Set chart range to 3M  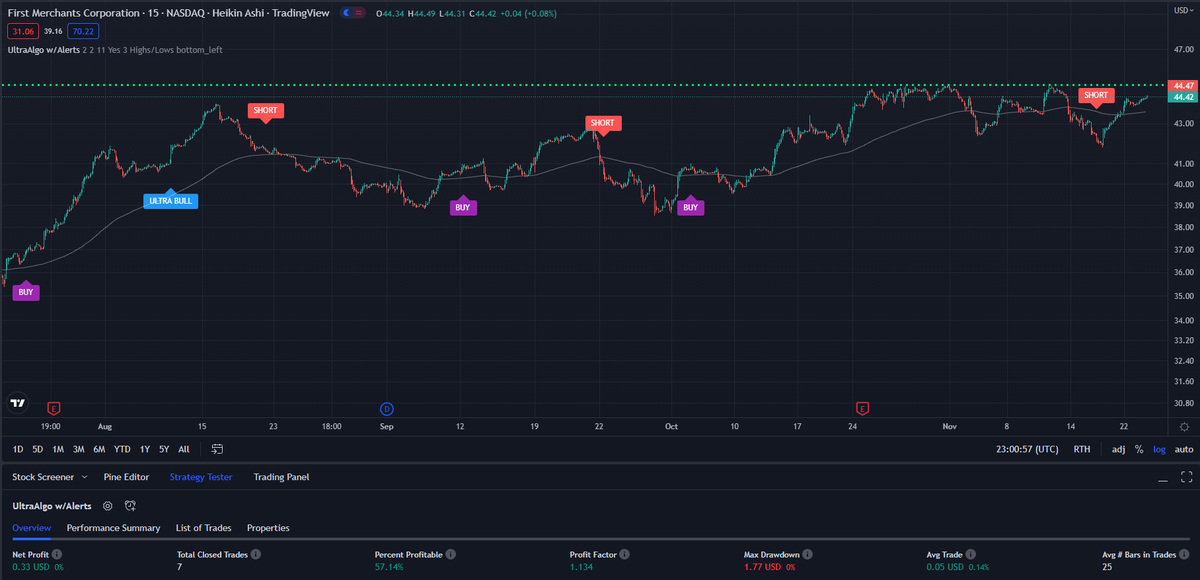pyautogui.click(x=79, y=449)
